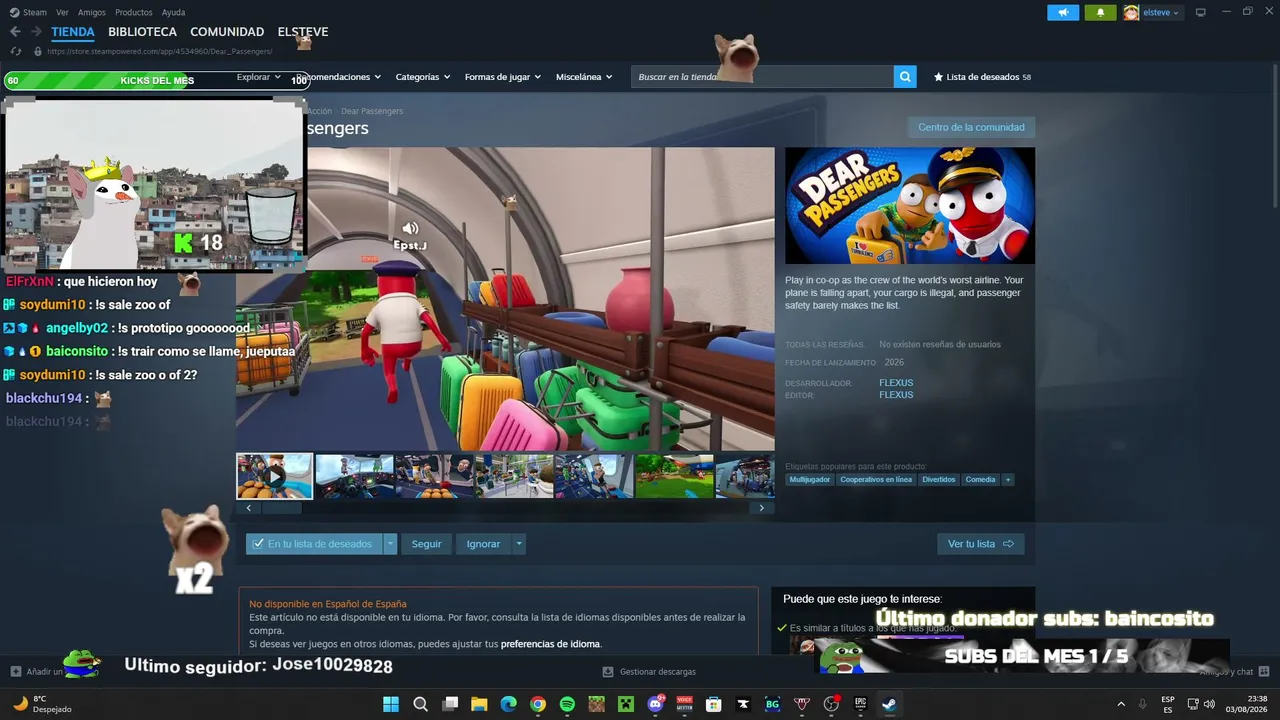Open the COMUNIDAD tab
Screen dimensions: 1280x720
point(227,32)
